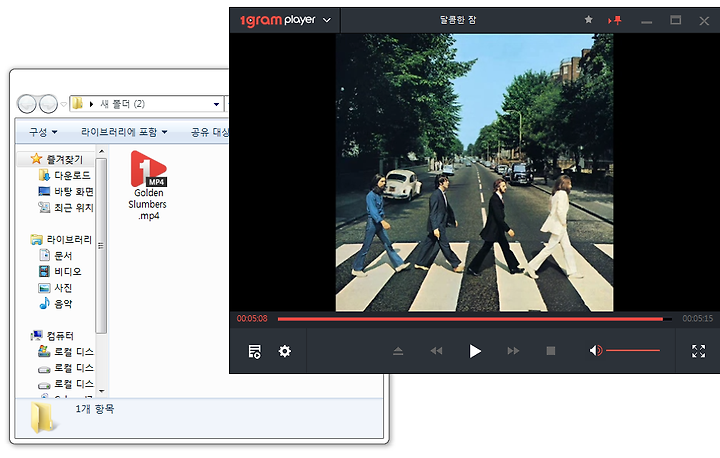Screen dimensions: 720x458
Task: Play the video in 1gram player
Action: click(x=475, y=351)
